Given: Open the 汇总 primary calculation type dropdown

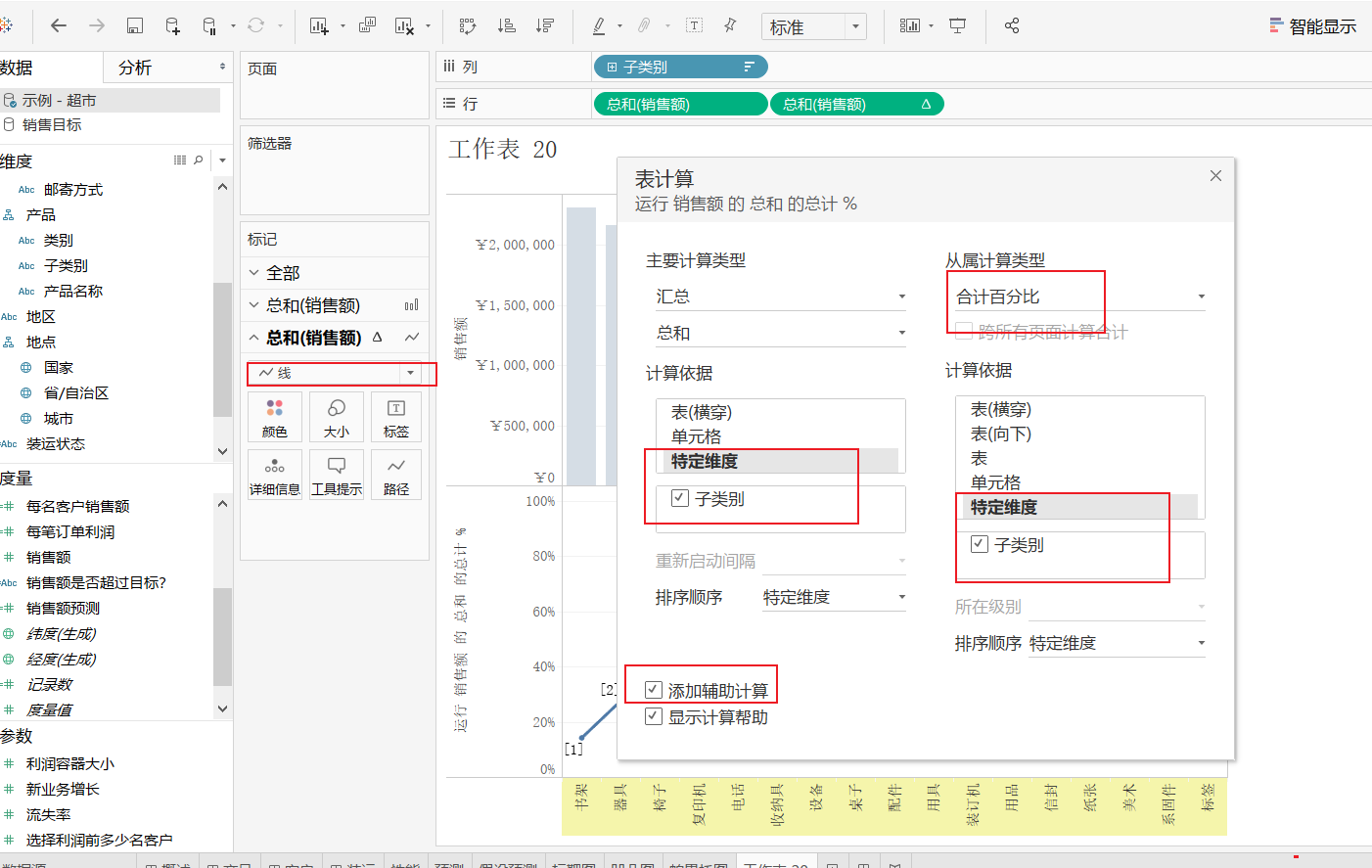Looking at the screenshot, I should pos(781,297).
